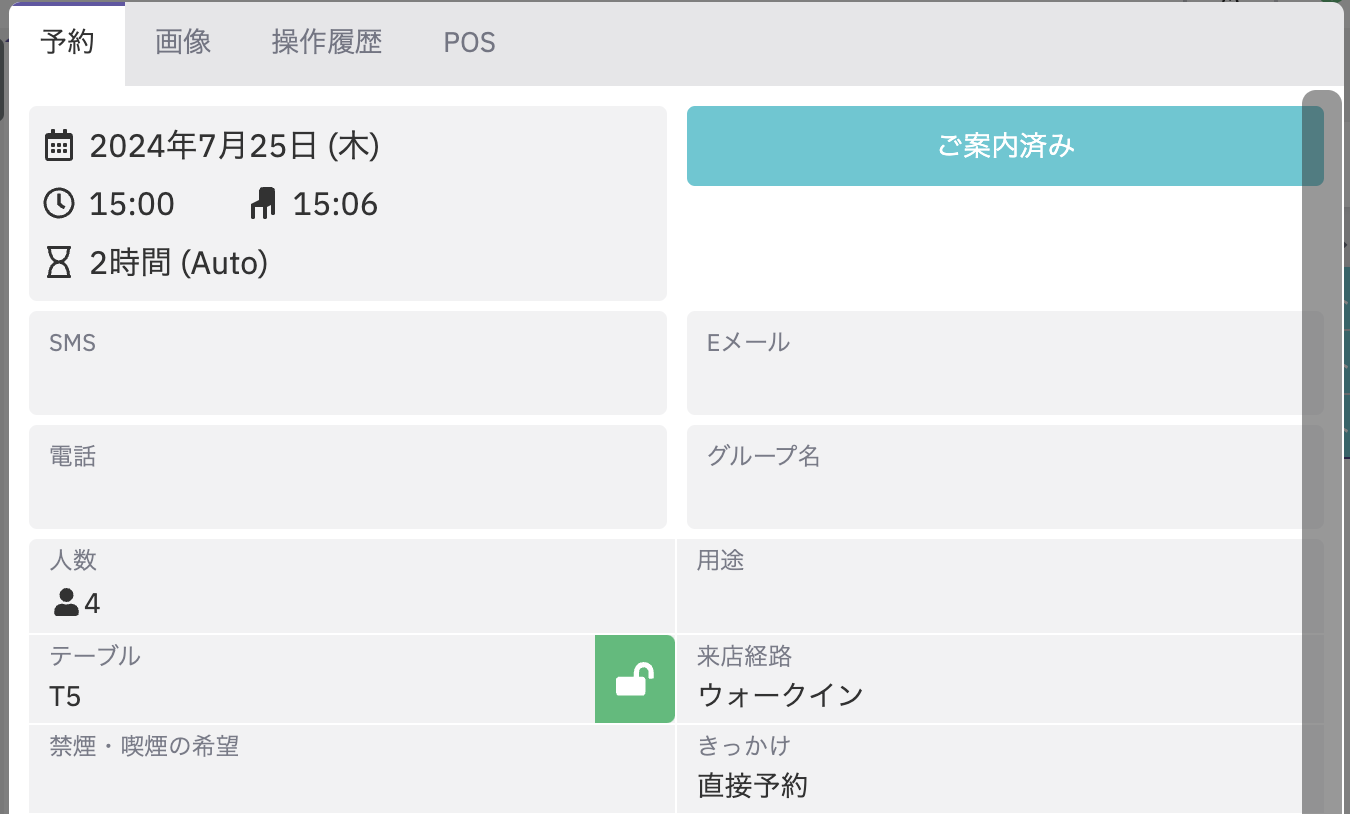Click the hourglass duration icon

[x=59, y=263]
